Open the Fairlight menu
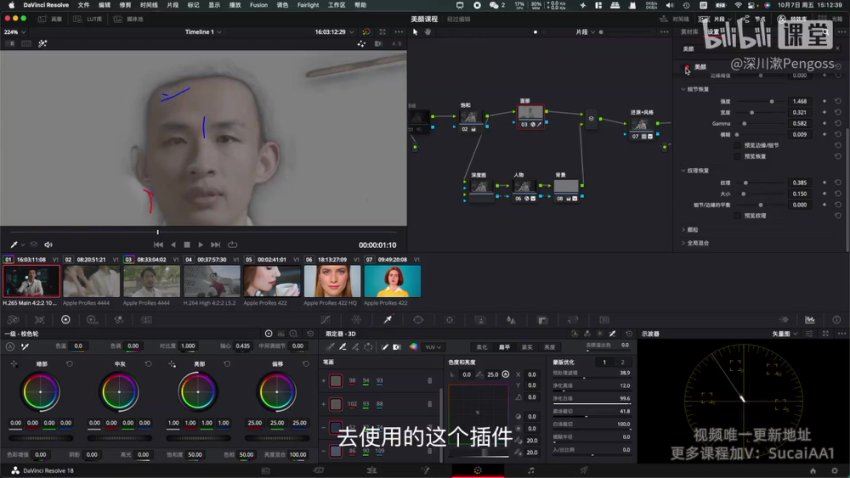The image size is (850, 478). (x=308, y=5)
